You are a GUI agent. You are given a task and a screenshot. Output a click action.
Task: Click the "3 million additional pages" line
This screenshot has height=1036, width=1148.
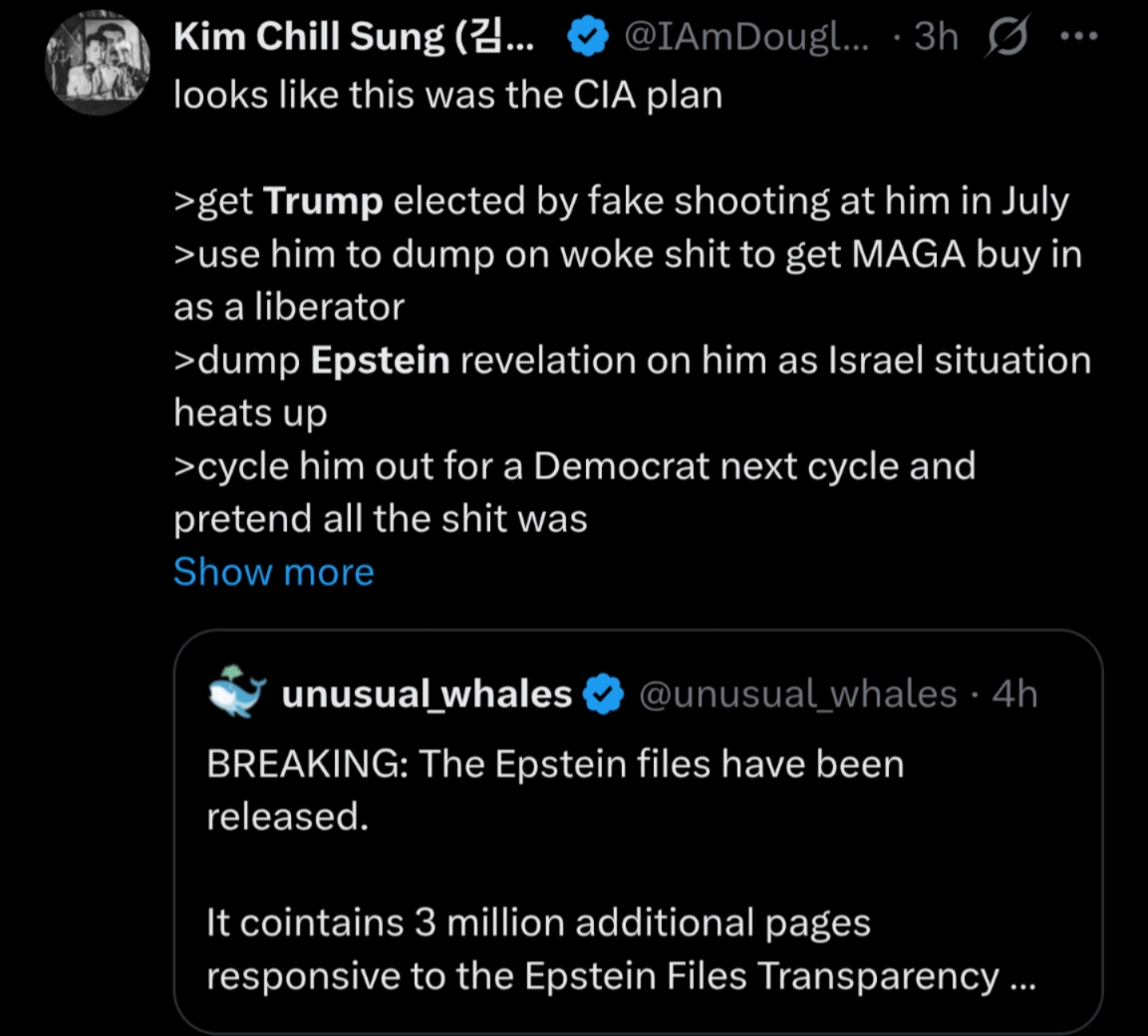pos(538,922)
